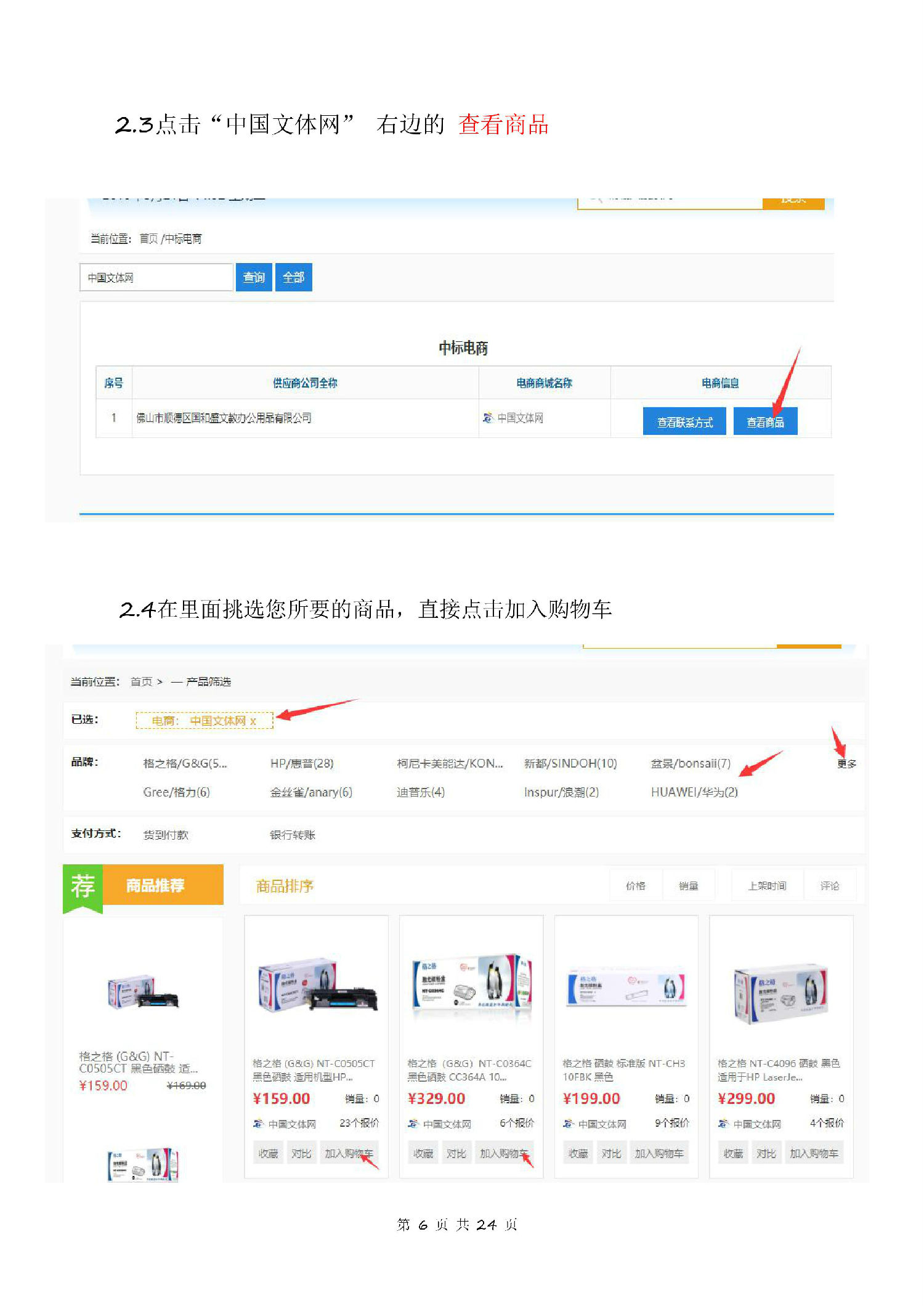Select brand HP/惠普(28) filter
This screenshot has height=1306, width=924.
[x=302, y=763]
